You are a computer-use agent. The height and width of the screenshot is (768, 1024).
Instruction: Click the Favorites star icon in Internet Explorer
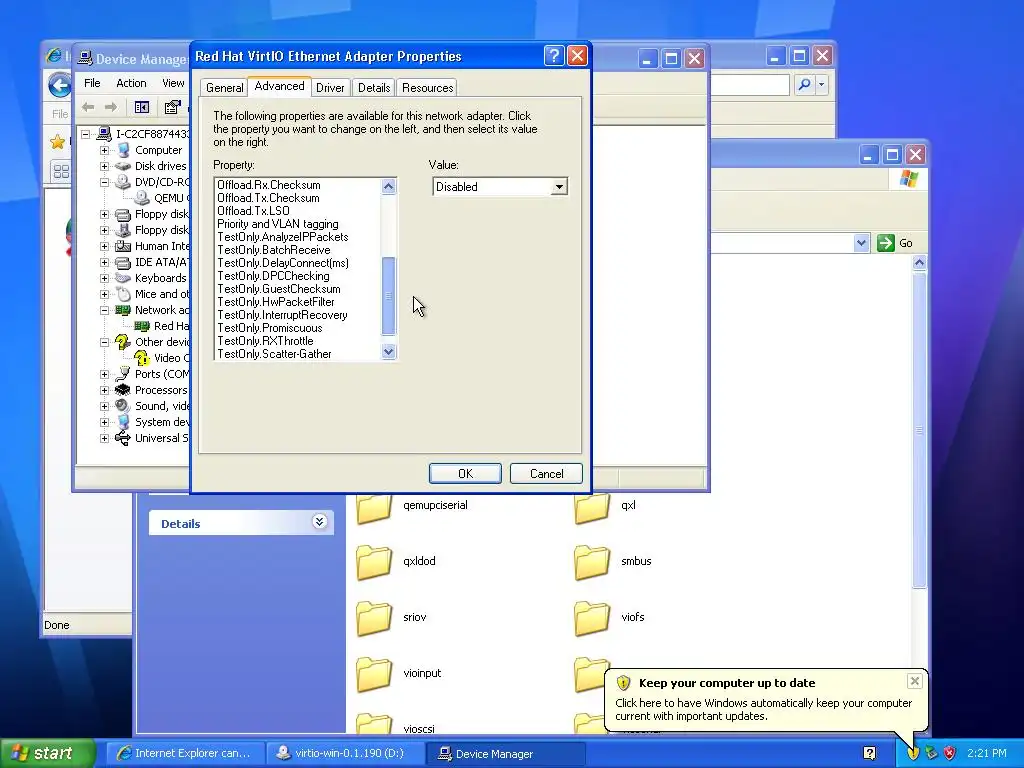pyautogui.click(x=57, y=141)
